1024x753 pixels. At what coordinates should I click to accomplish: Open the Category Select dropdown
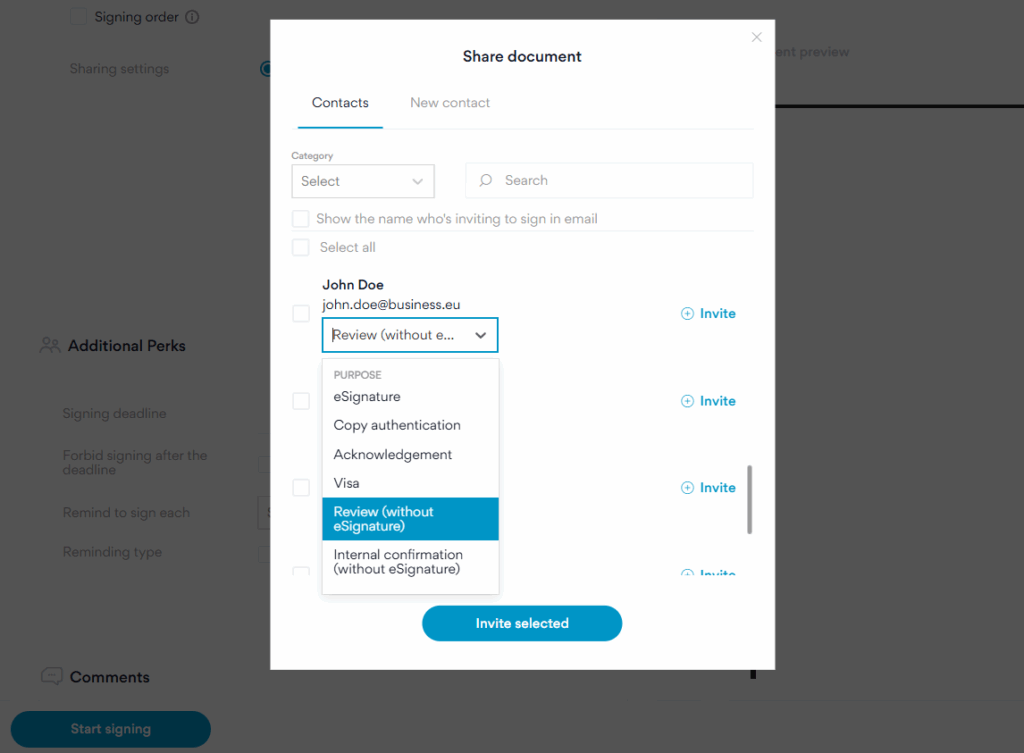click(362, 181)
